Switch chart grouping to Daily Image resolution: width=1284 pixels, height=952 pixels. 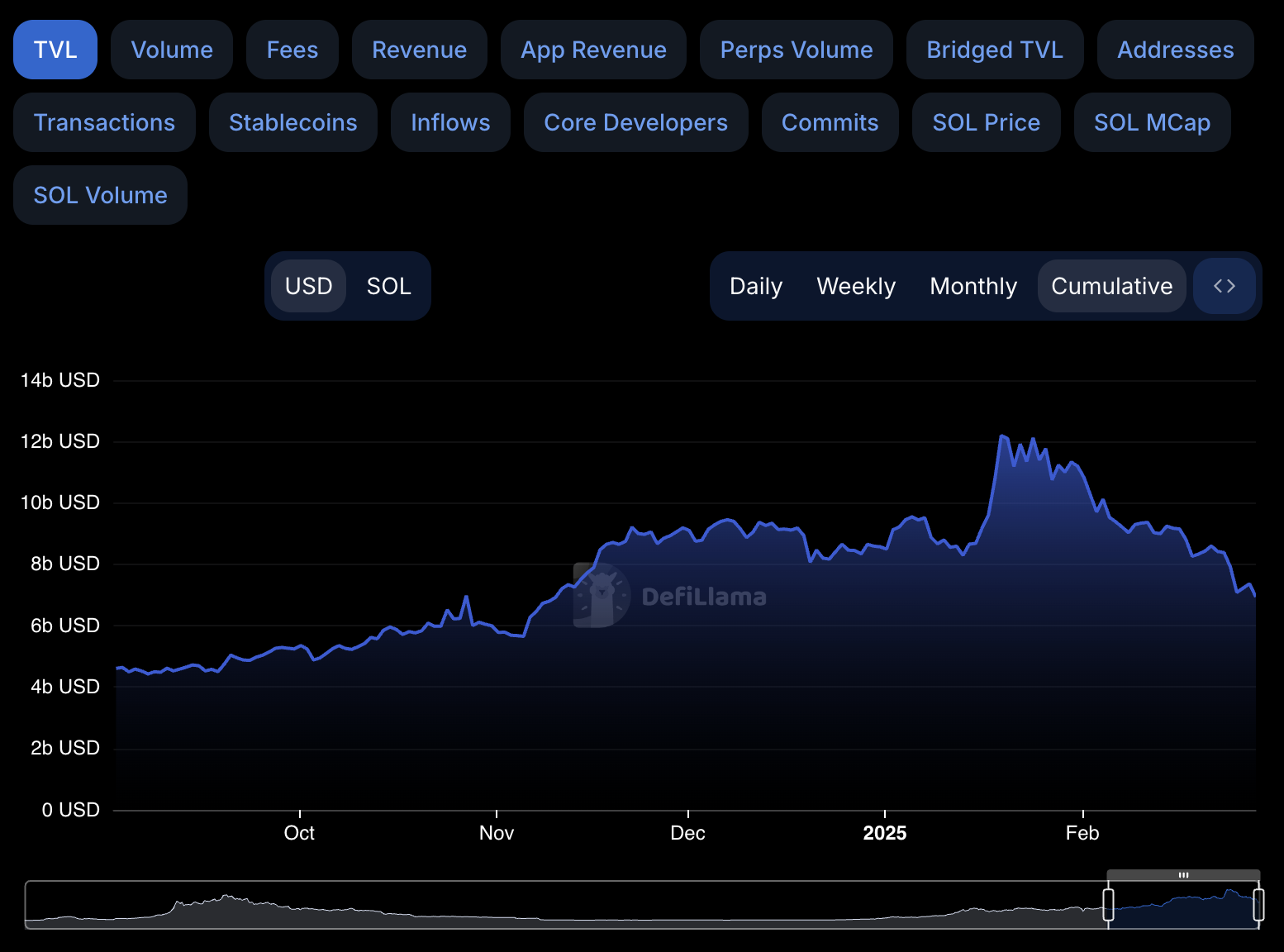(755, 286)
